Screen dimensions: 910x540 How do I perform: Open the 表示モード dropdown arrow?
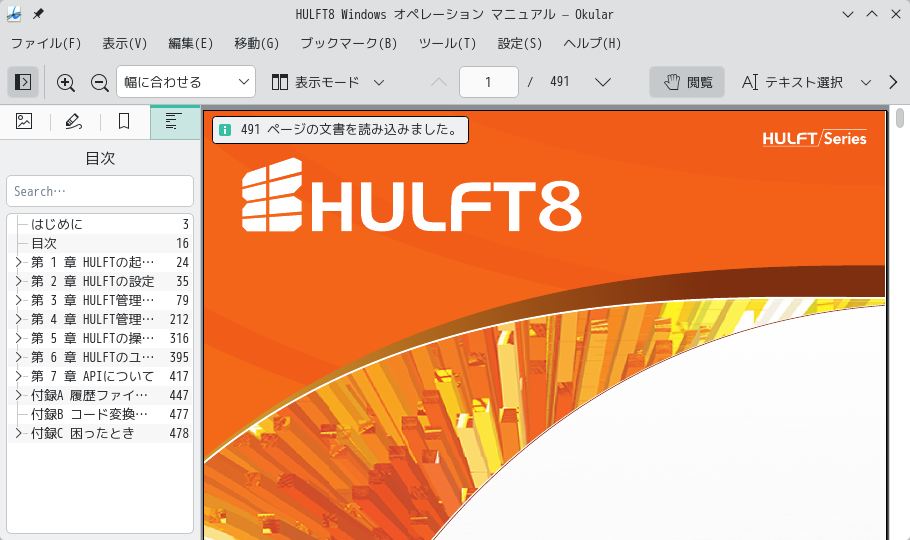tap(379, 82)
